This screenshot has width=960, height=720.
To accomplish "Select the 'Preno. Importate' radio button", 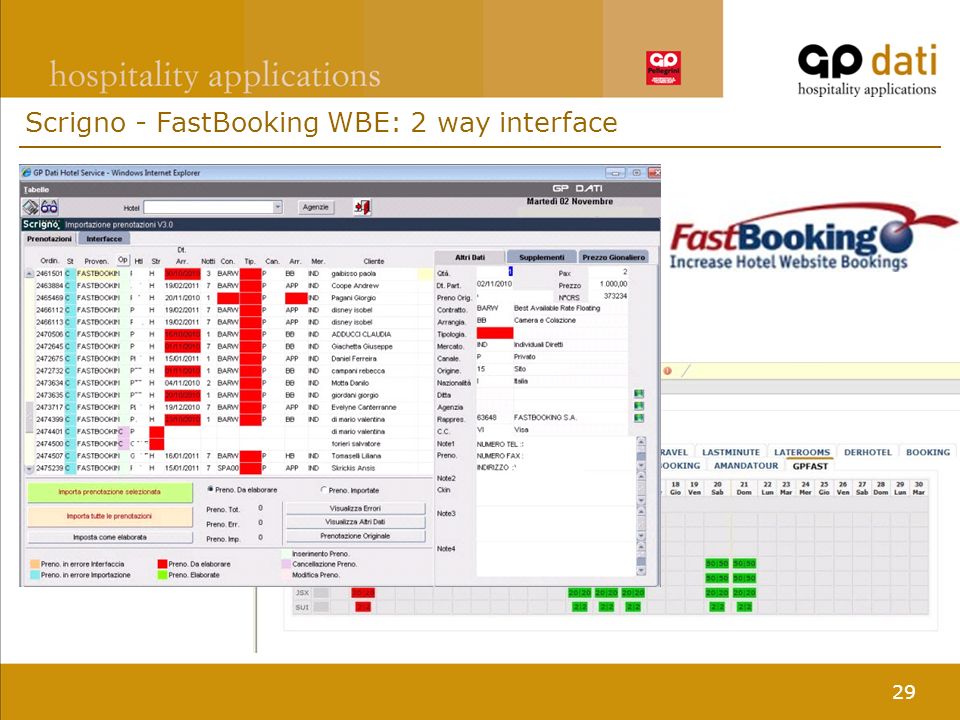I will coord(324,490).
